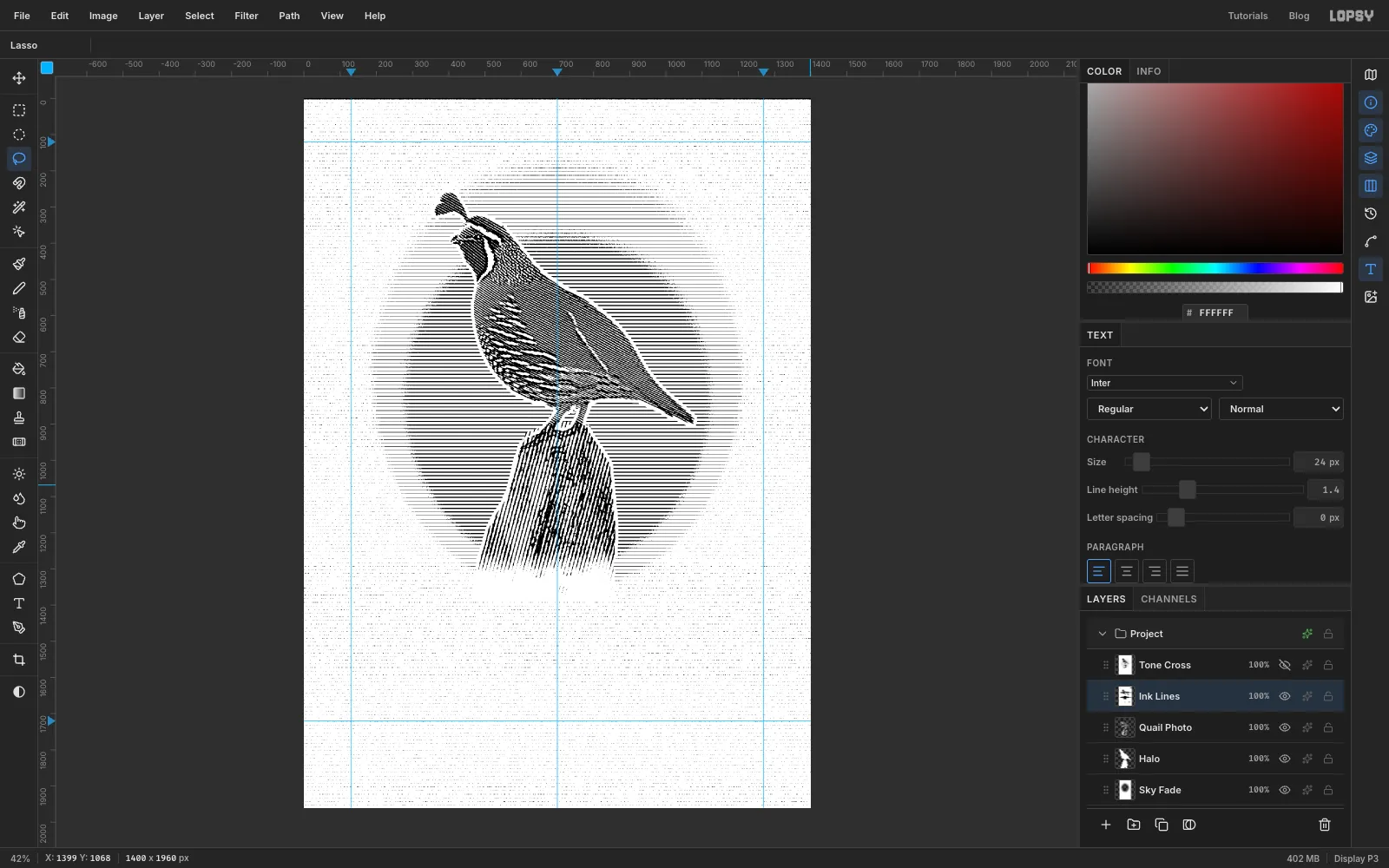Delete the layer with the trash icon
This screenshot has width=1389, height=868.
1325,825
